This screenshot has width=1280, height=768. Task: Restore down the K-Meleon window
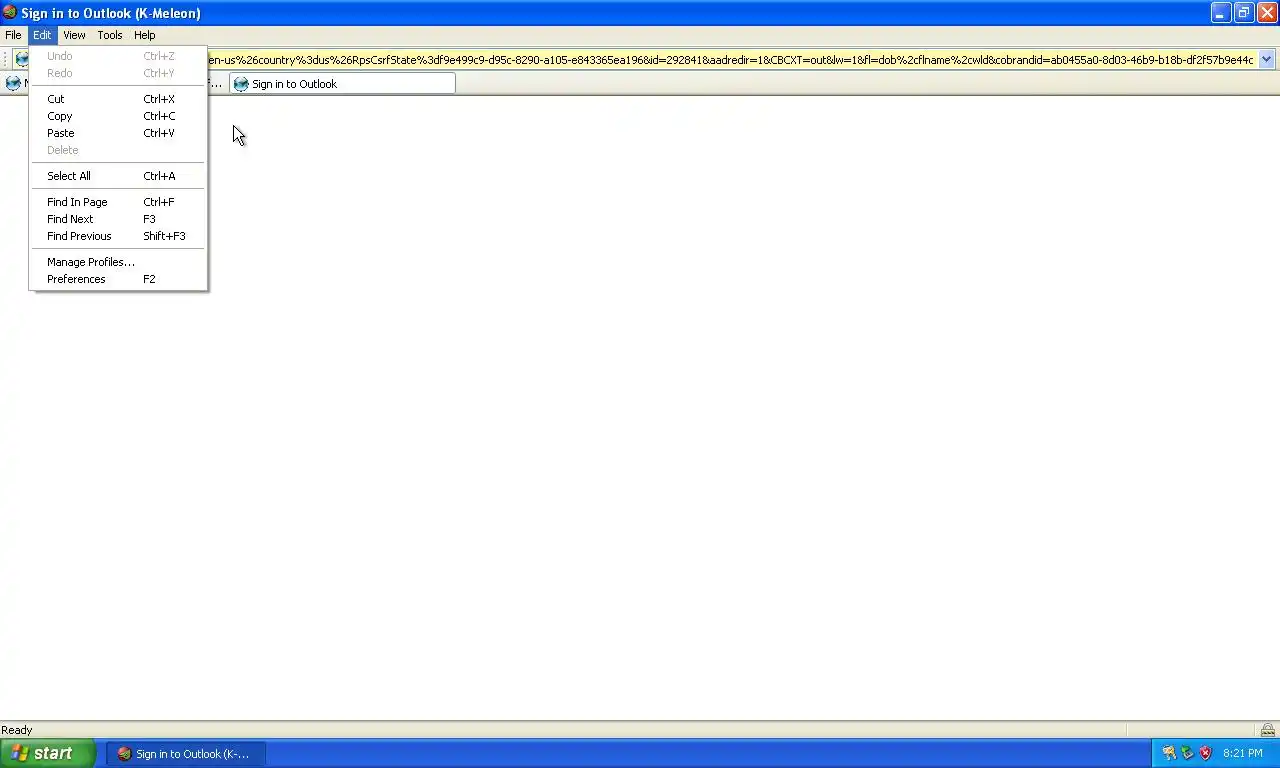coord(1244,13)
